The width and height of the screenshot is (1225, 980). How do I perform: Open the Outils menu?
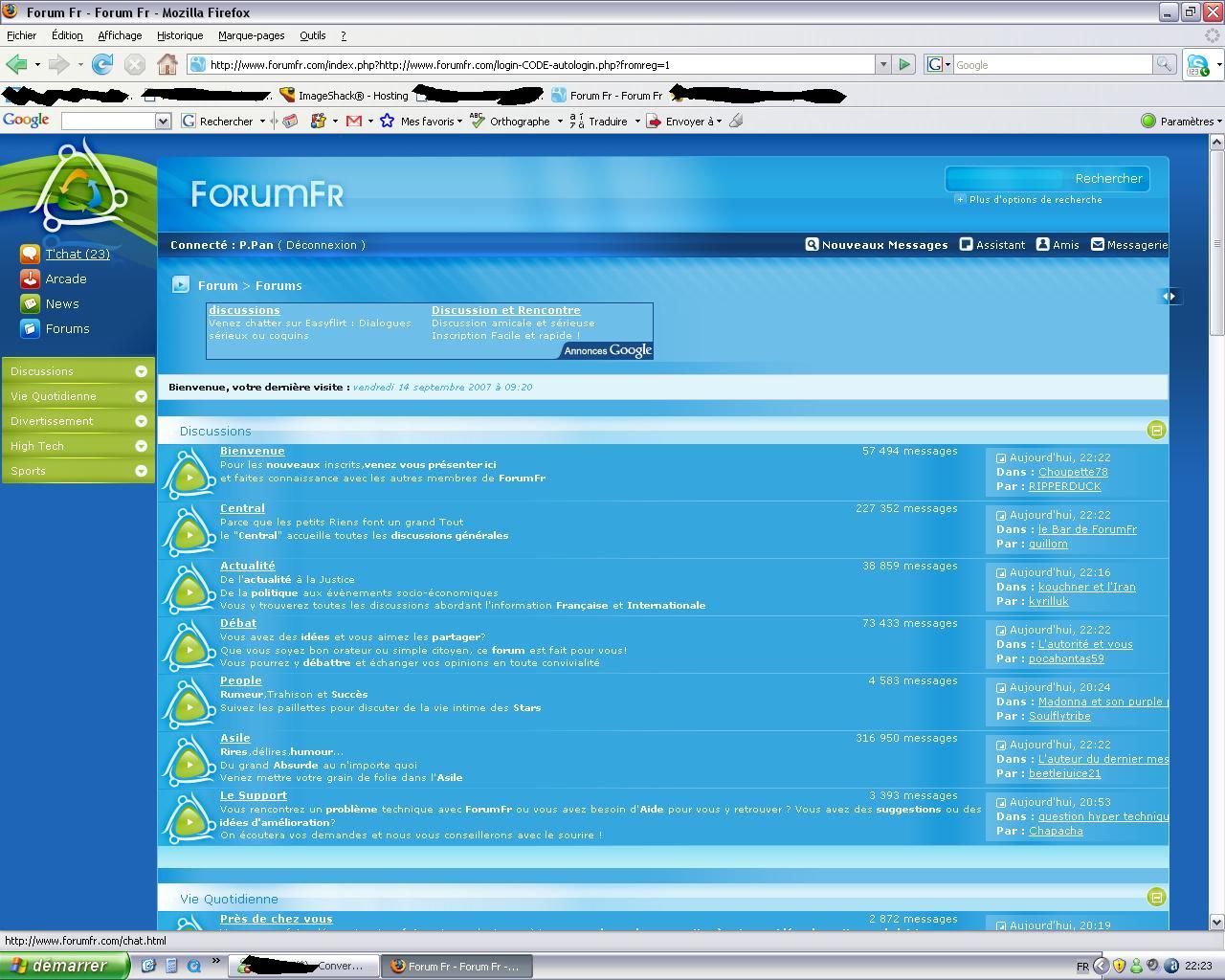point(312,35)
